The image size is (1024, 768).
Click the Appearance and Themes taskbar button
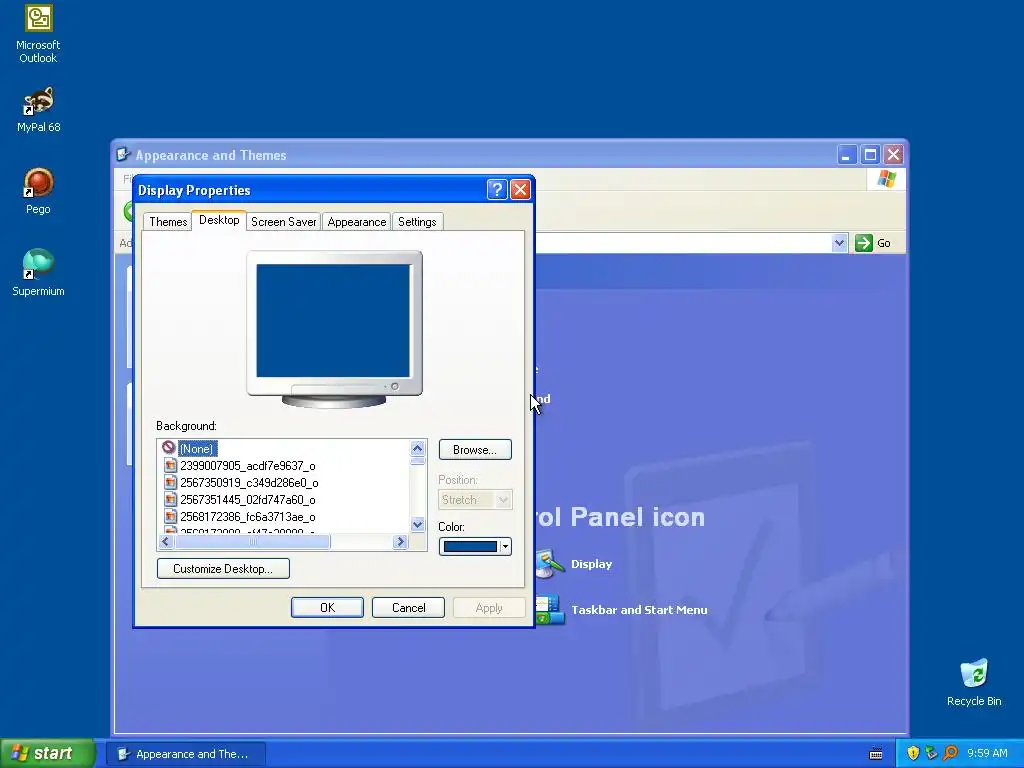pyautogui.click(x=186, y=754)
